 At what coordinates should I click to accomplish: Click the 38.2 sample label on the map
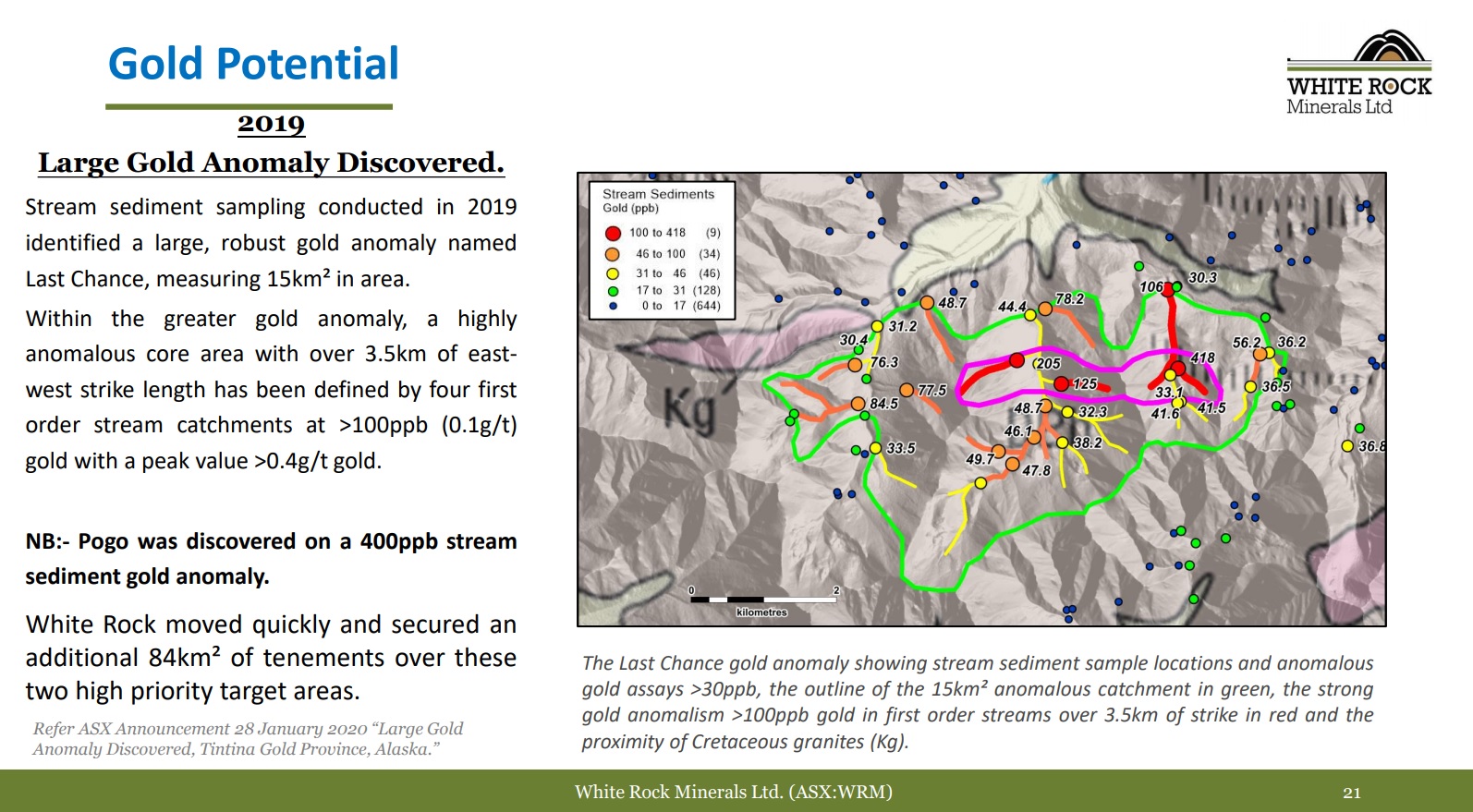point(1087,442)
